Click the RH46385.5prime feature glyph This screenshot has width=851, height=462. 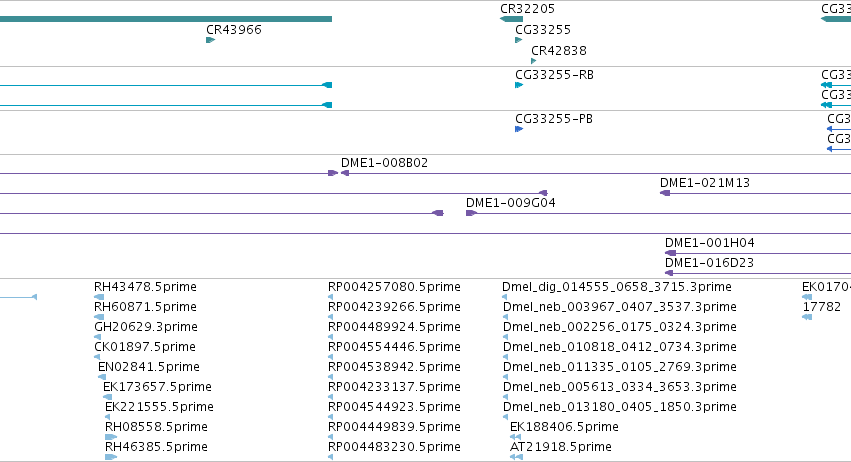111,457
